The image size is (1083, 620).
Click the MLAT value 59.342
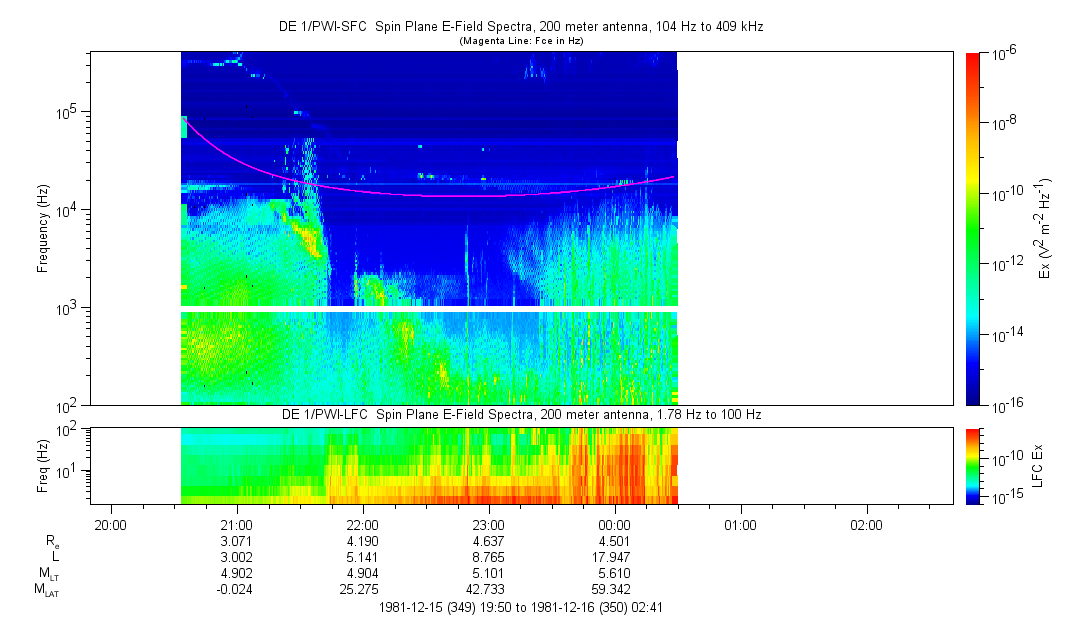tap(614, 589)
